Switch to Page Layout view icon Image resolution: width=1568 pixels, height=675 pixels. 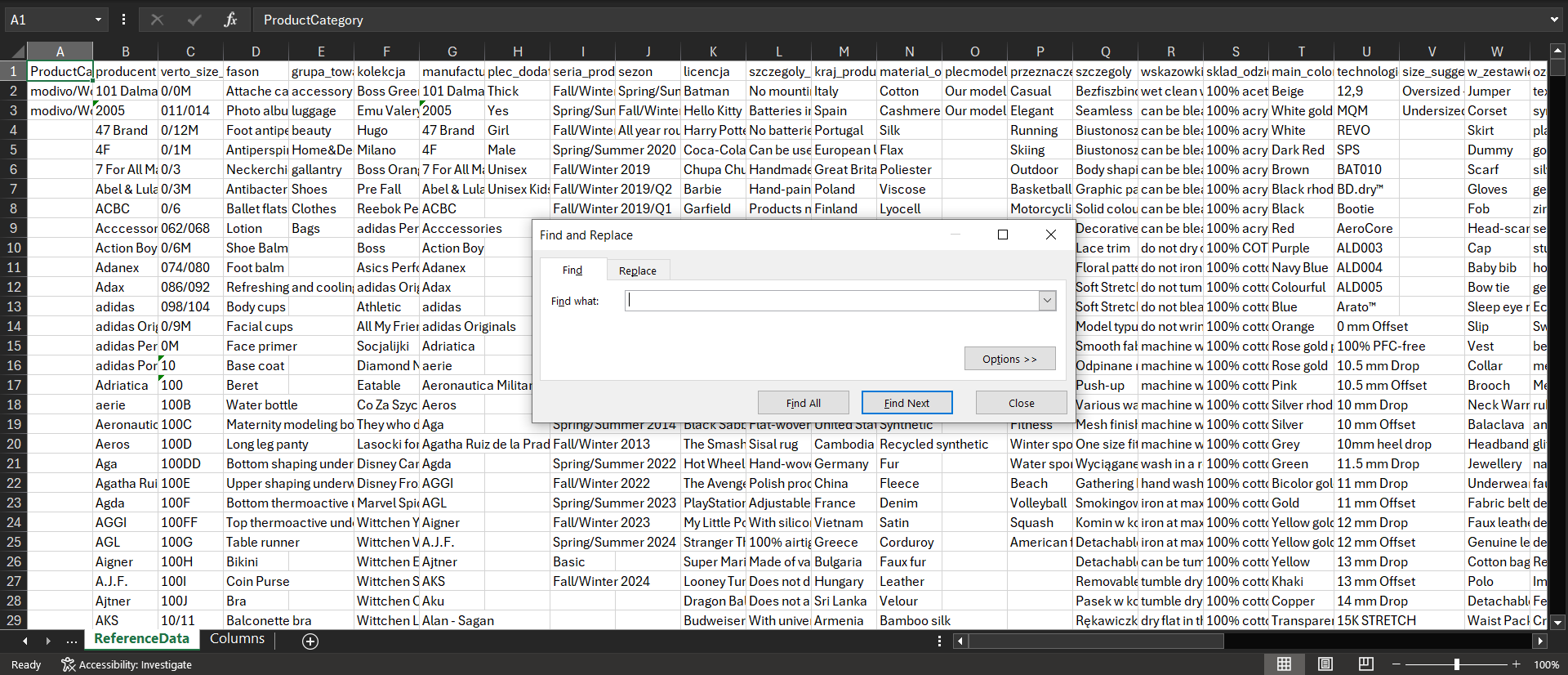pyautogui.click(x=1325, y=664)
